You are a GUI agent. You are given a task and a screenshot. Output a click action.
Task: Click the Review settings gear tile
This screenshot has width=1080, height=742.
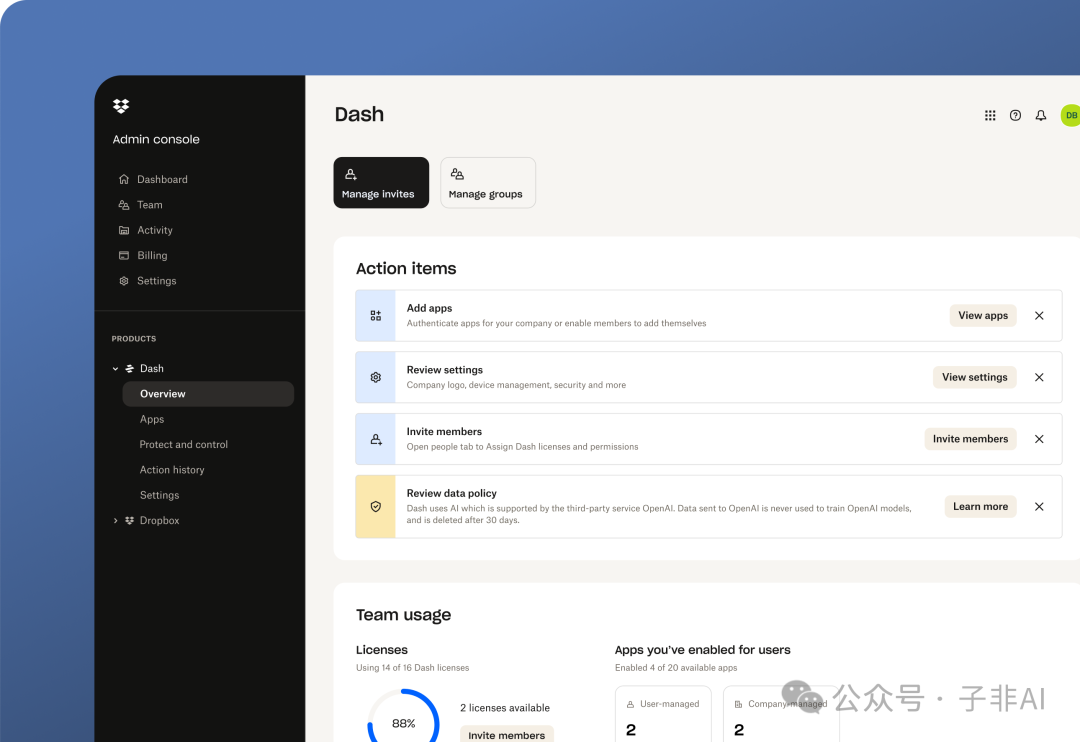click(375, 378)
